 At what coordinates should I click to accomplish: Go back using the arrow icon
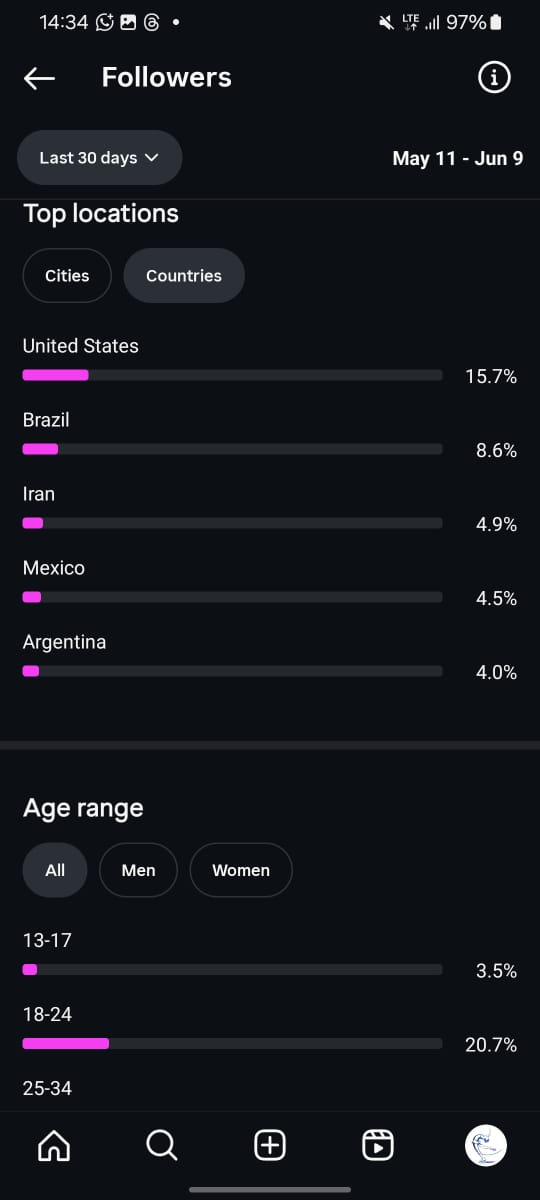[39, 78]
